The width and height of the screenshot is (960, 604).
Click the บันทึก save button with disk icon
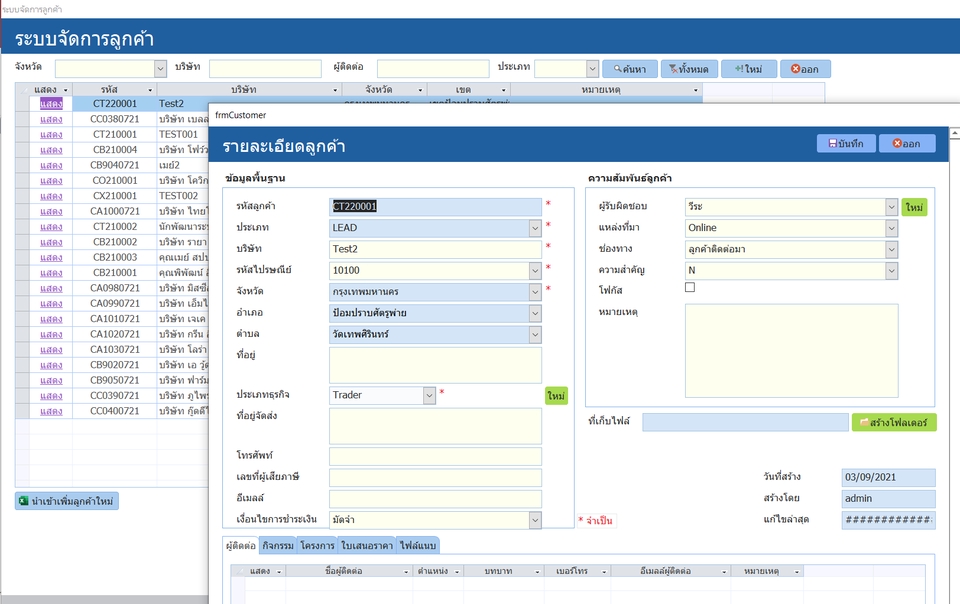[x=846, y=143]
